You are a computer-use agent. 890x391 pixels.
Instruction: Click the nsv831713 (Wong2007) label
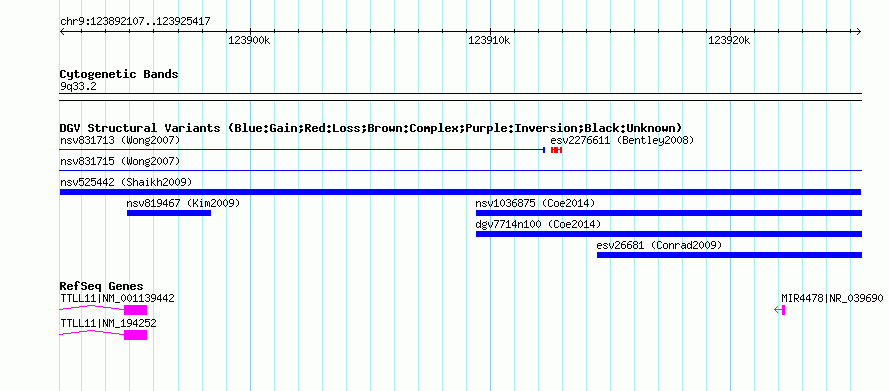[120, 140]
